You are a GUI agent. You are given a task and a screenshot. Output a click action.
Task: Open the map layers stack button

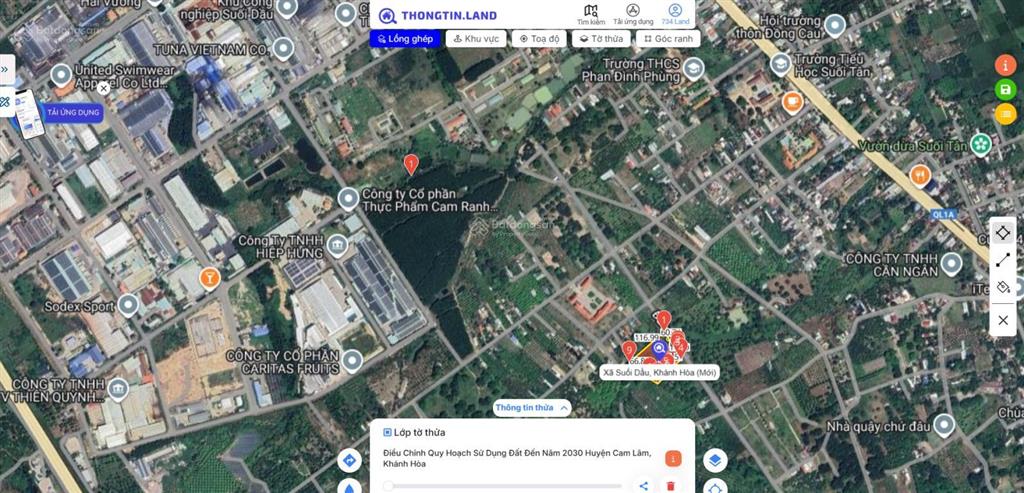tap(715, 461)
